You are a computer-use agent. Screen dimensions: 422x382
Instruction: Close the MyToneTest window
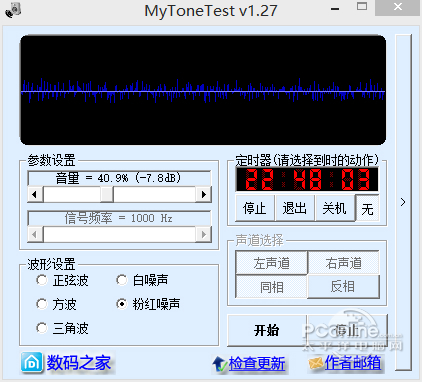397,7
